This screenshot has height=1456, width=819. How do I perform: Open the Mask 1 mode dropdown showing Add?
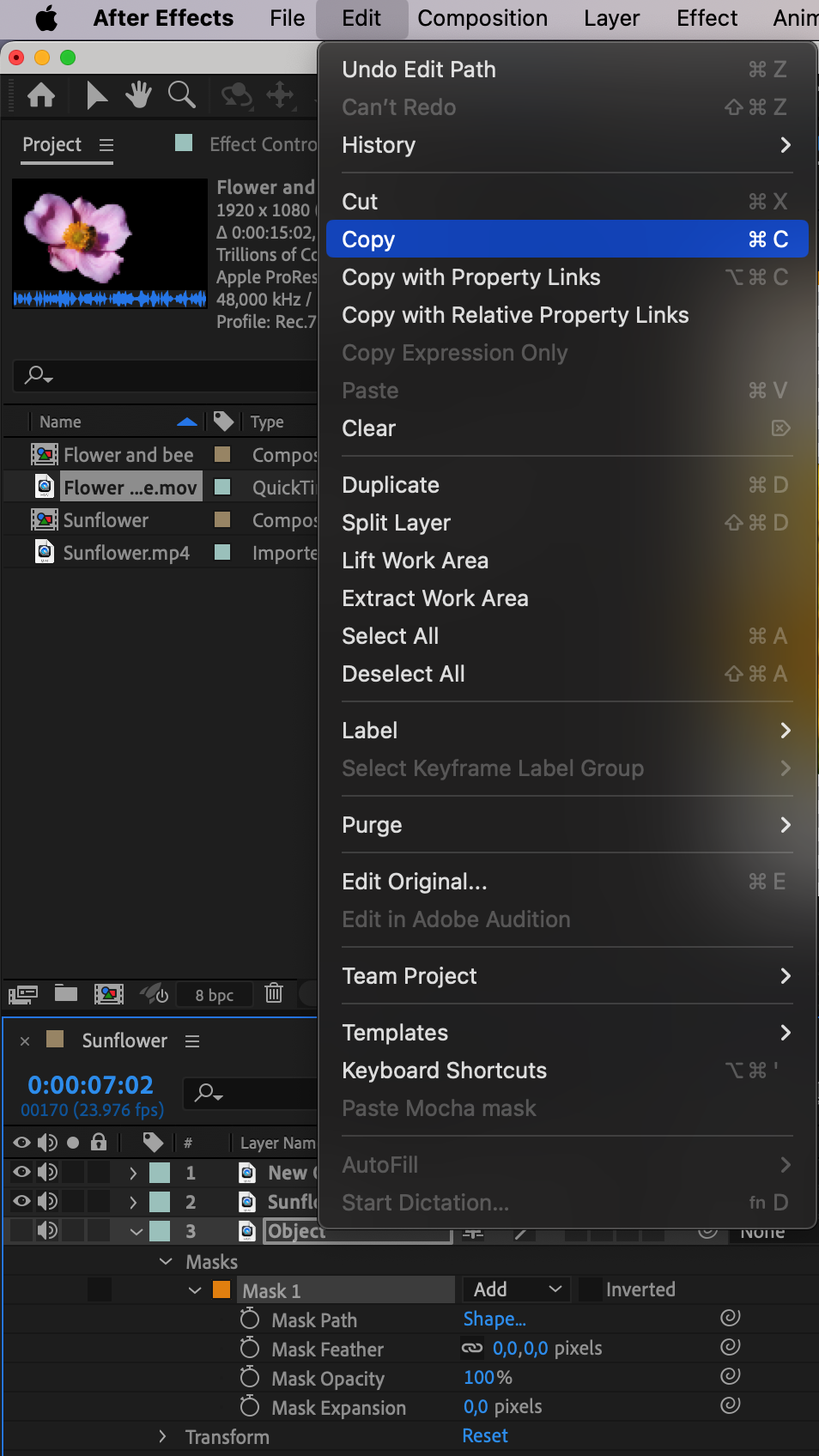point(517,1289)
